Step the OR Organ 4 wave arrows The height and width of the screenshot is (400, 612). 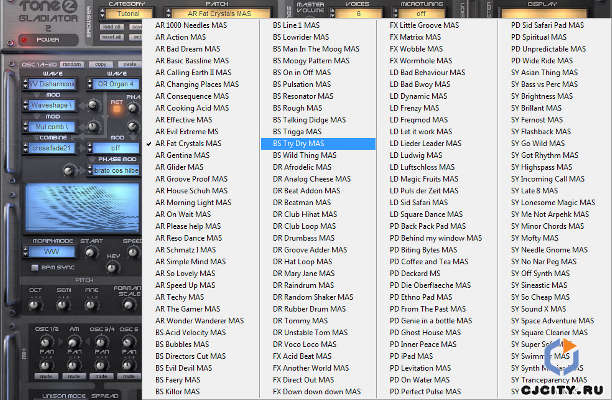coord(90,84)
